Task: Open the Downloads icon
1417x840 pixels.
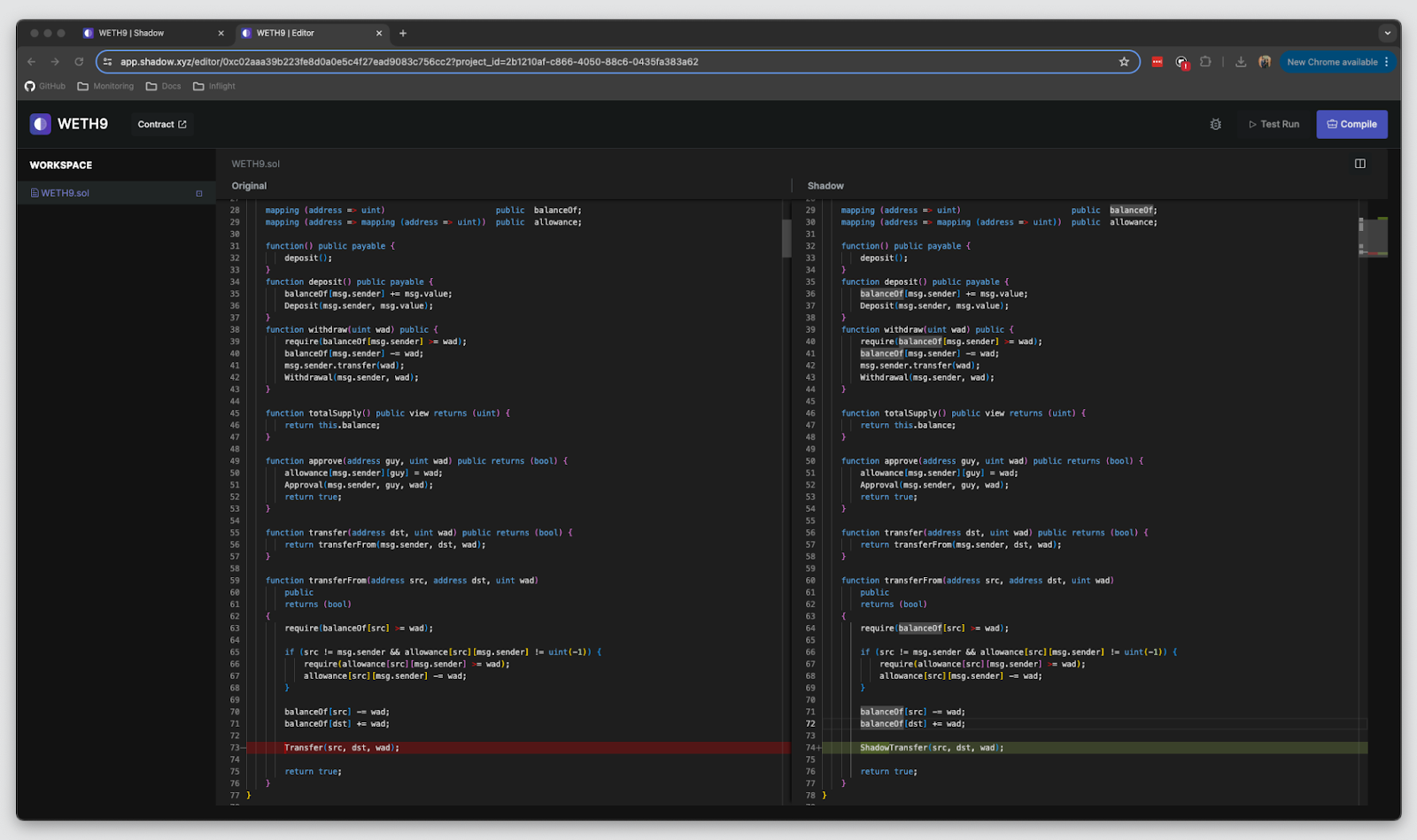Action: tap(1241, 62)
